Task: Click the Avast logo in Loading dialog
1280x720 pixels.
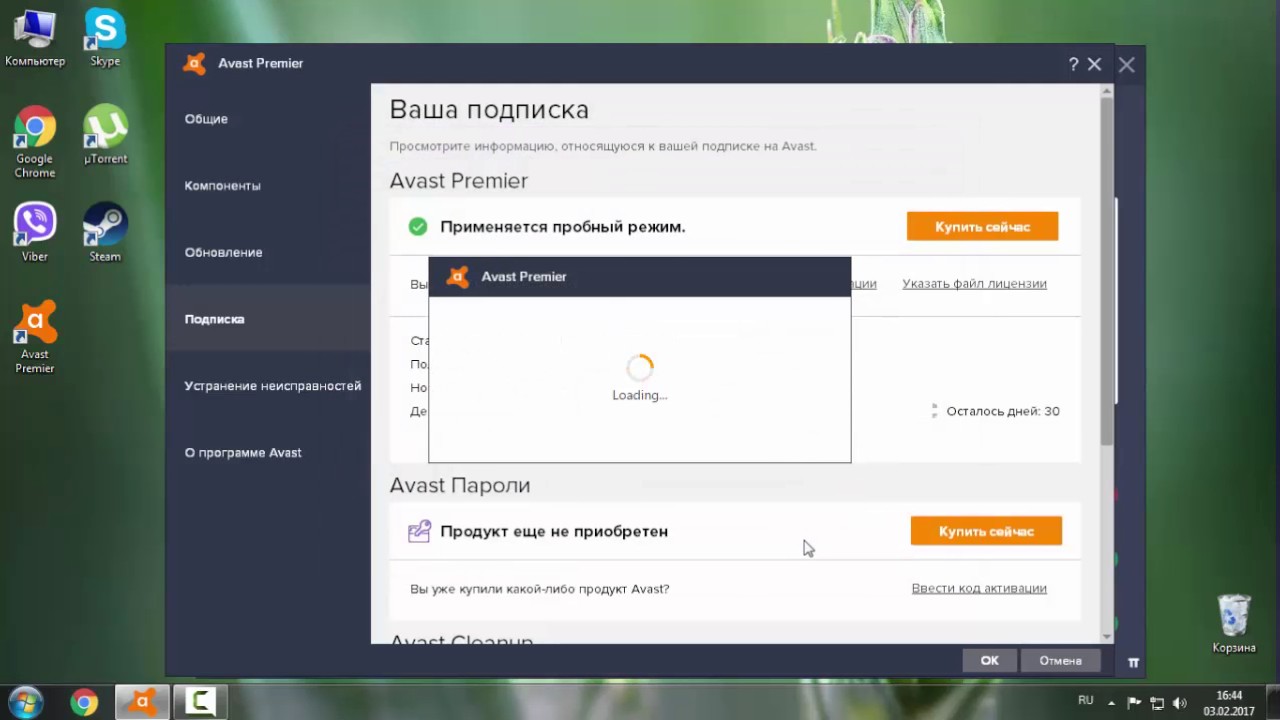Action: point(458,277)
